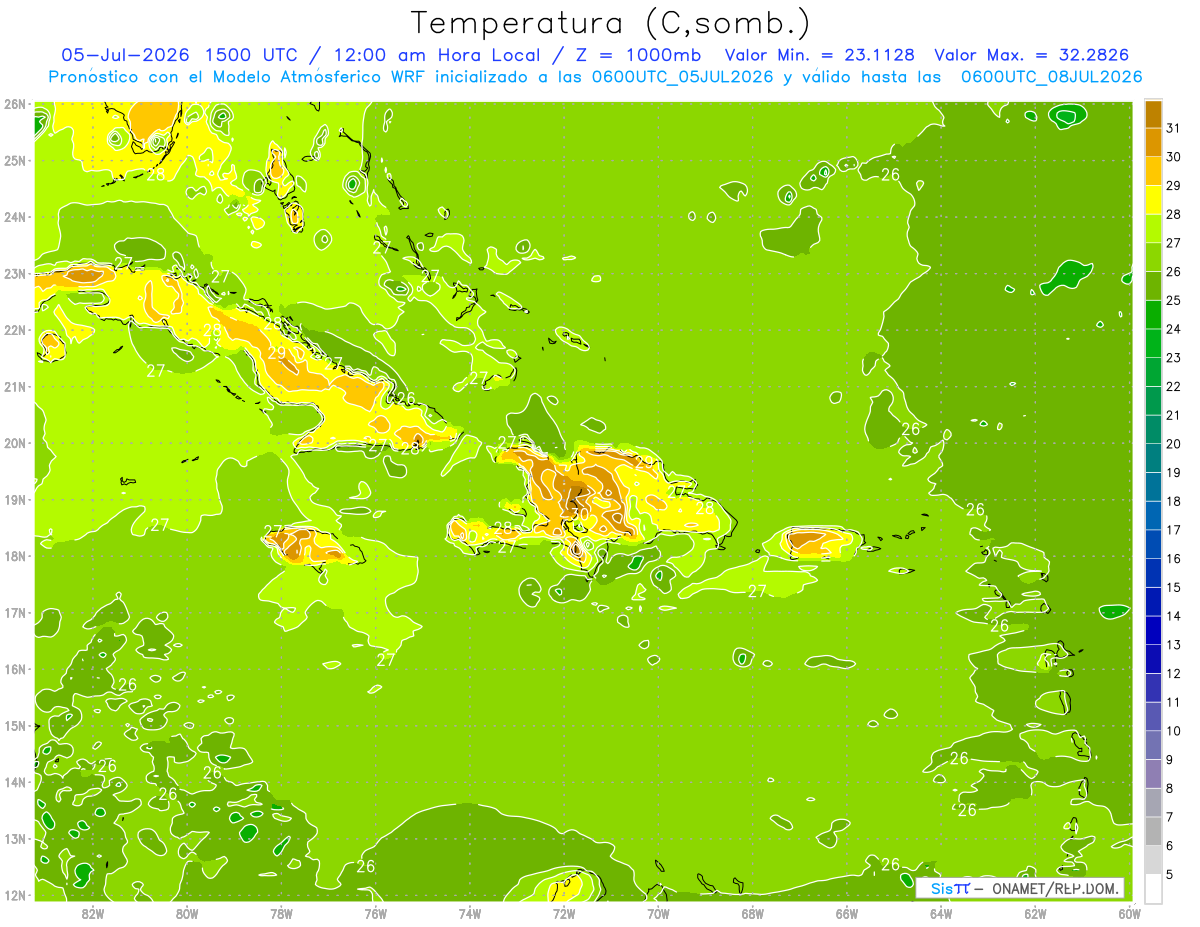Click the '74W' longitude axis label
The width and height of the screenshot is (1200, 927).
pos(470,913)
